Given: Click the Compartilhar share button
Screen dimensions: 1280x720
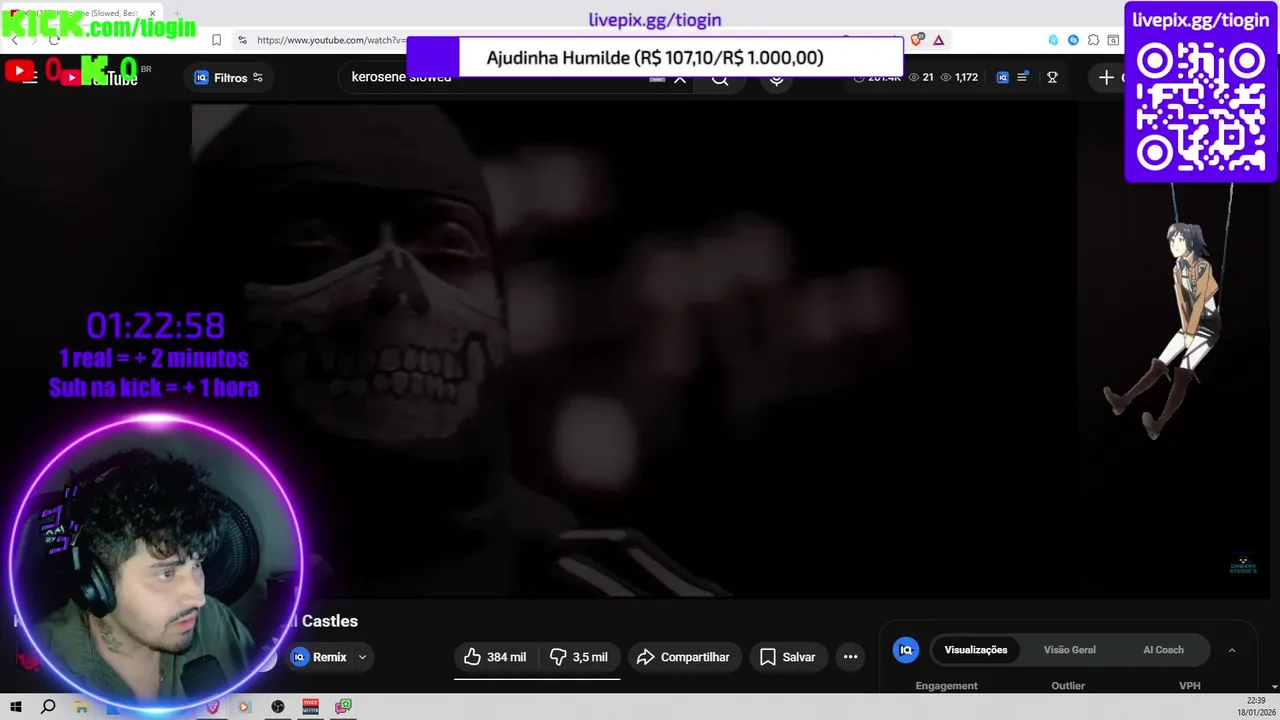Looking at the screenshot, I should pyautogui.click(x=684, y=657).
